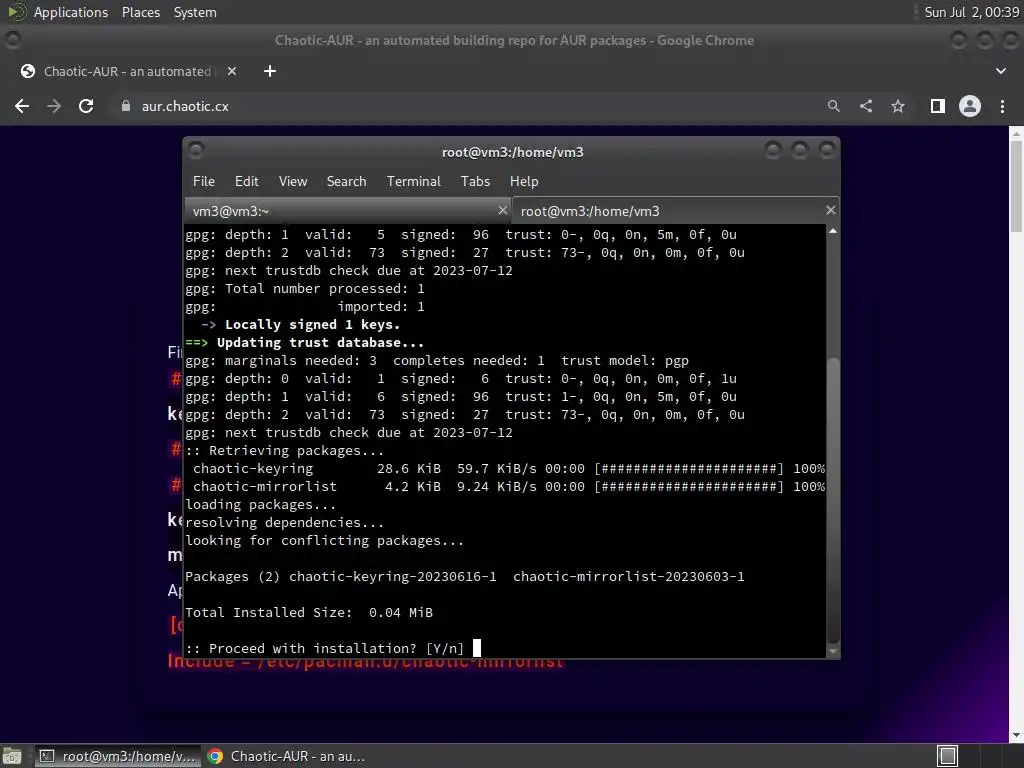Close the root@vm3:/home/vm3 terminal tab
The height and width of the screenshot is (768, 1024).
[x=831, y=210]
